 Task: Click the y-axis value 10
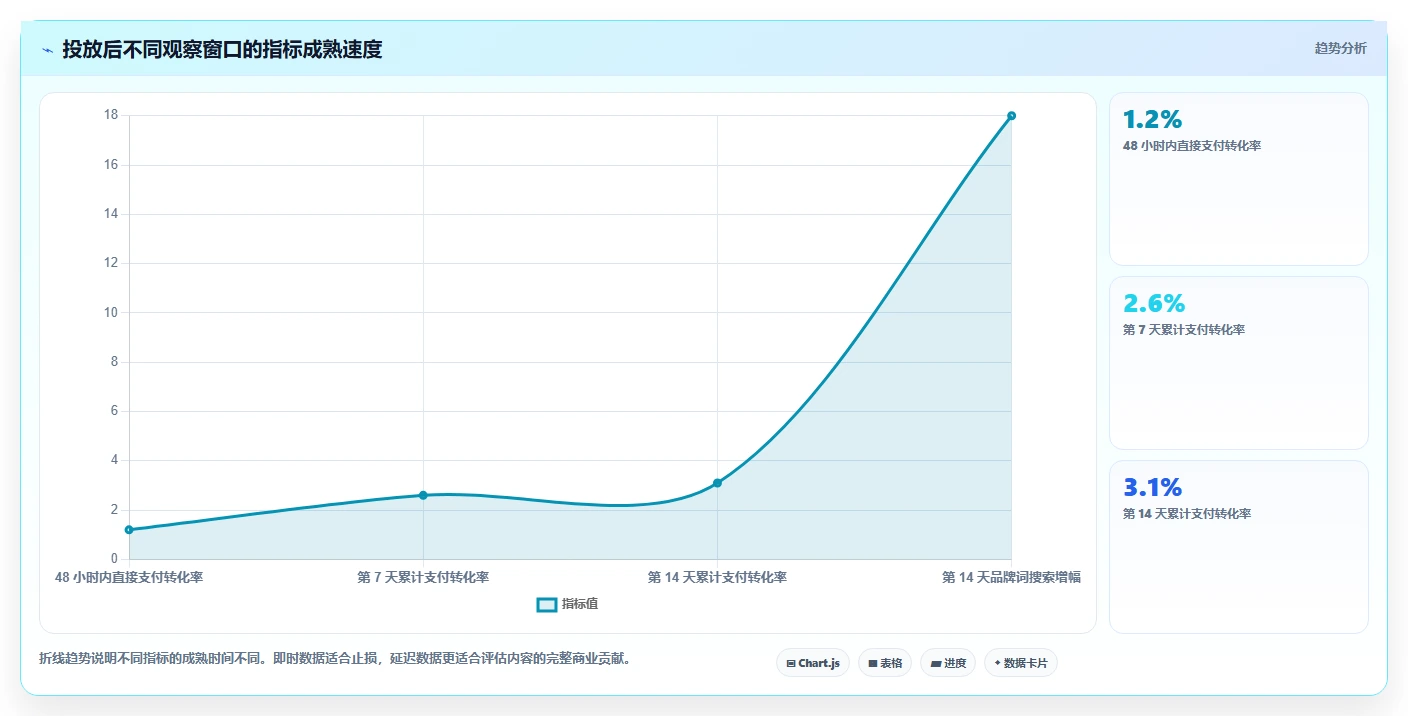[x=111, y=312]
